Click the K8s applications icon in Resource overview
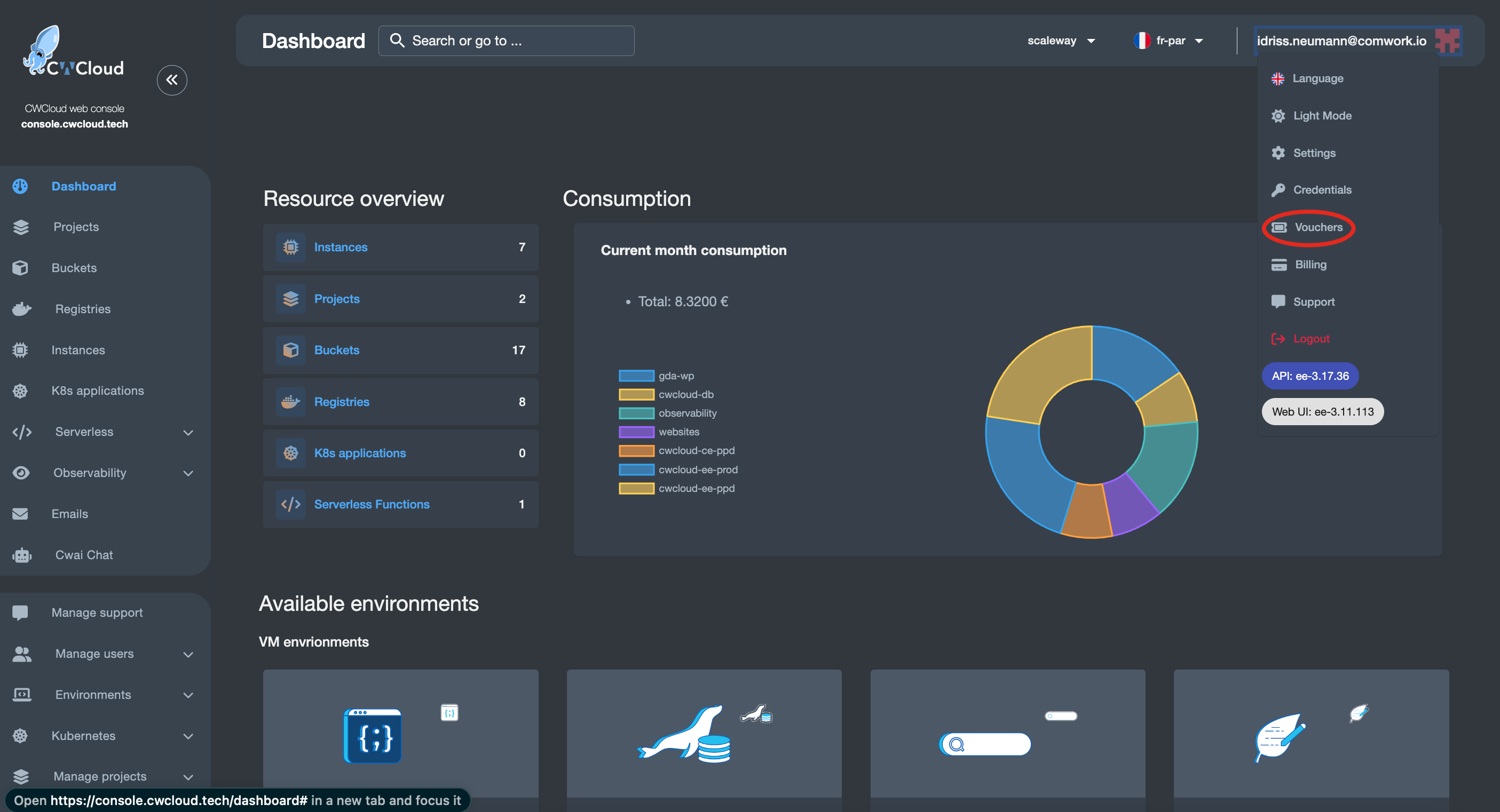The height and width of the screenshot is (812, 1500). pos(290,453)
